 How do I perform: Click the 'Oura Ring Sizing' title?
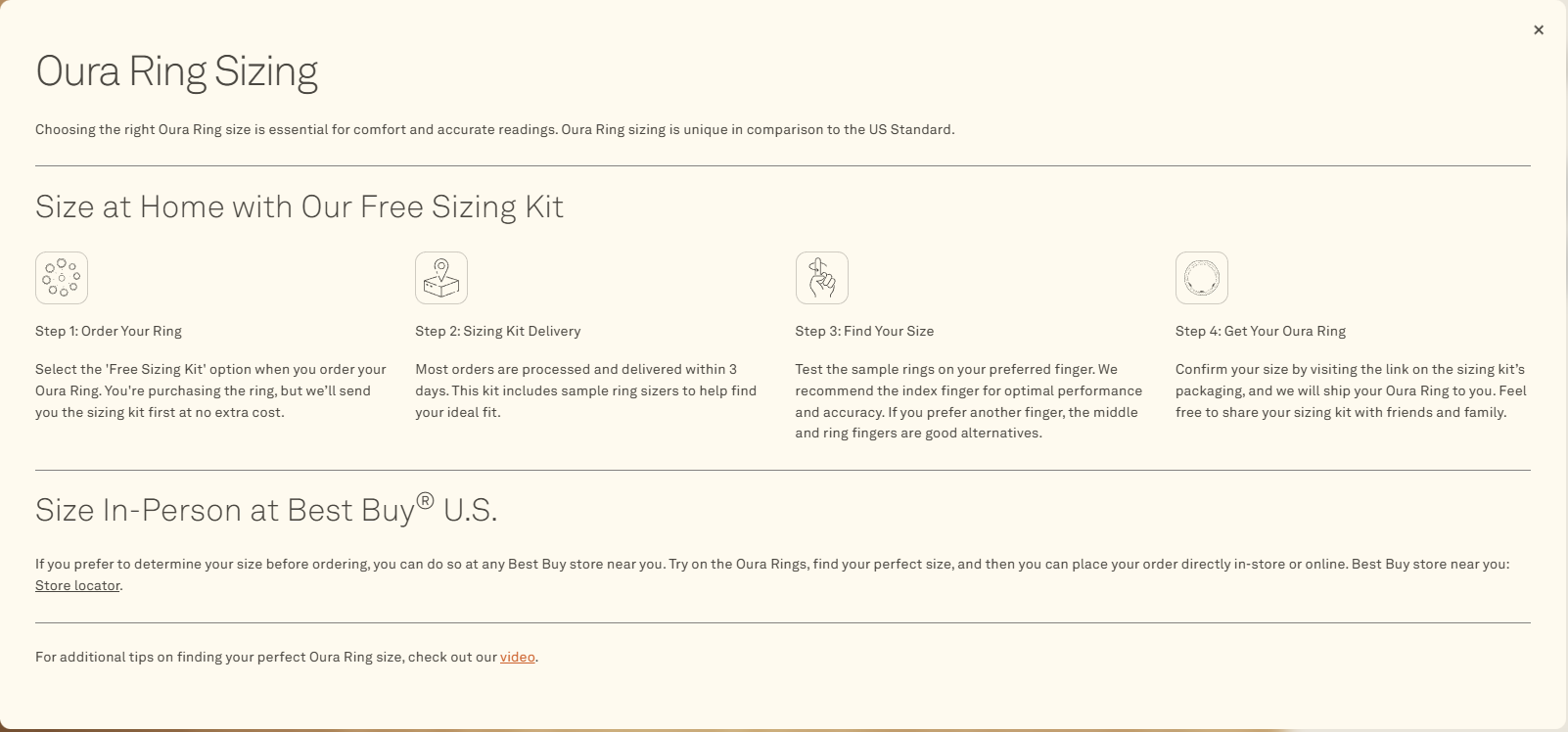[x=176, y=72]
